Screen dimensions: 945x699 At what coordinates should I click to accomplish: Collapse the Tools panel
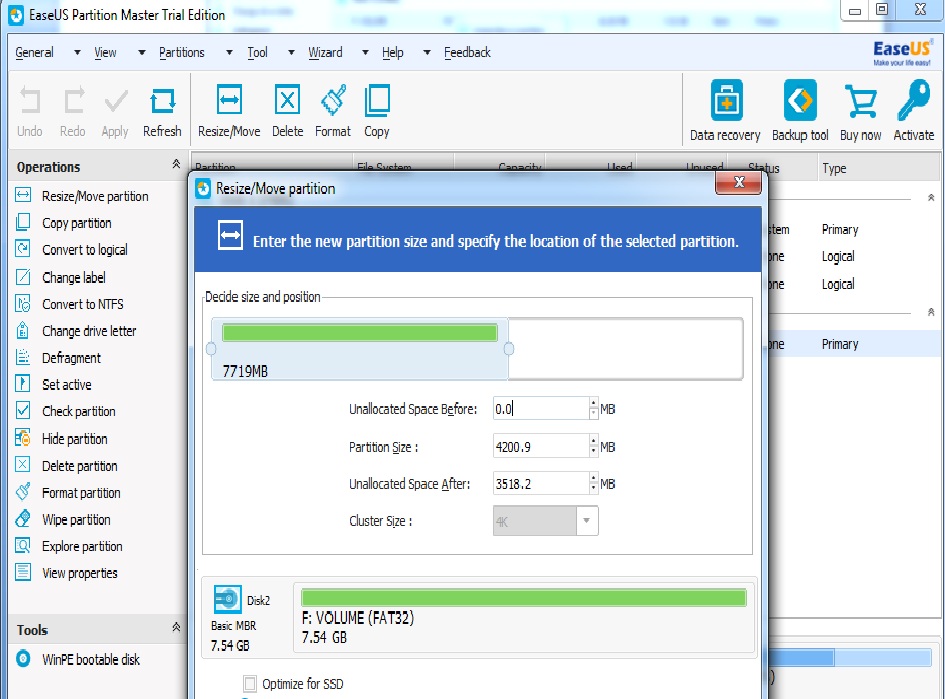[177, 630]
